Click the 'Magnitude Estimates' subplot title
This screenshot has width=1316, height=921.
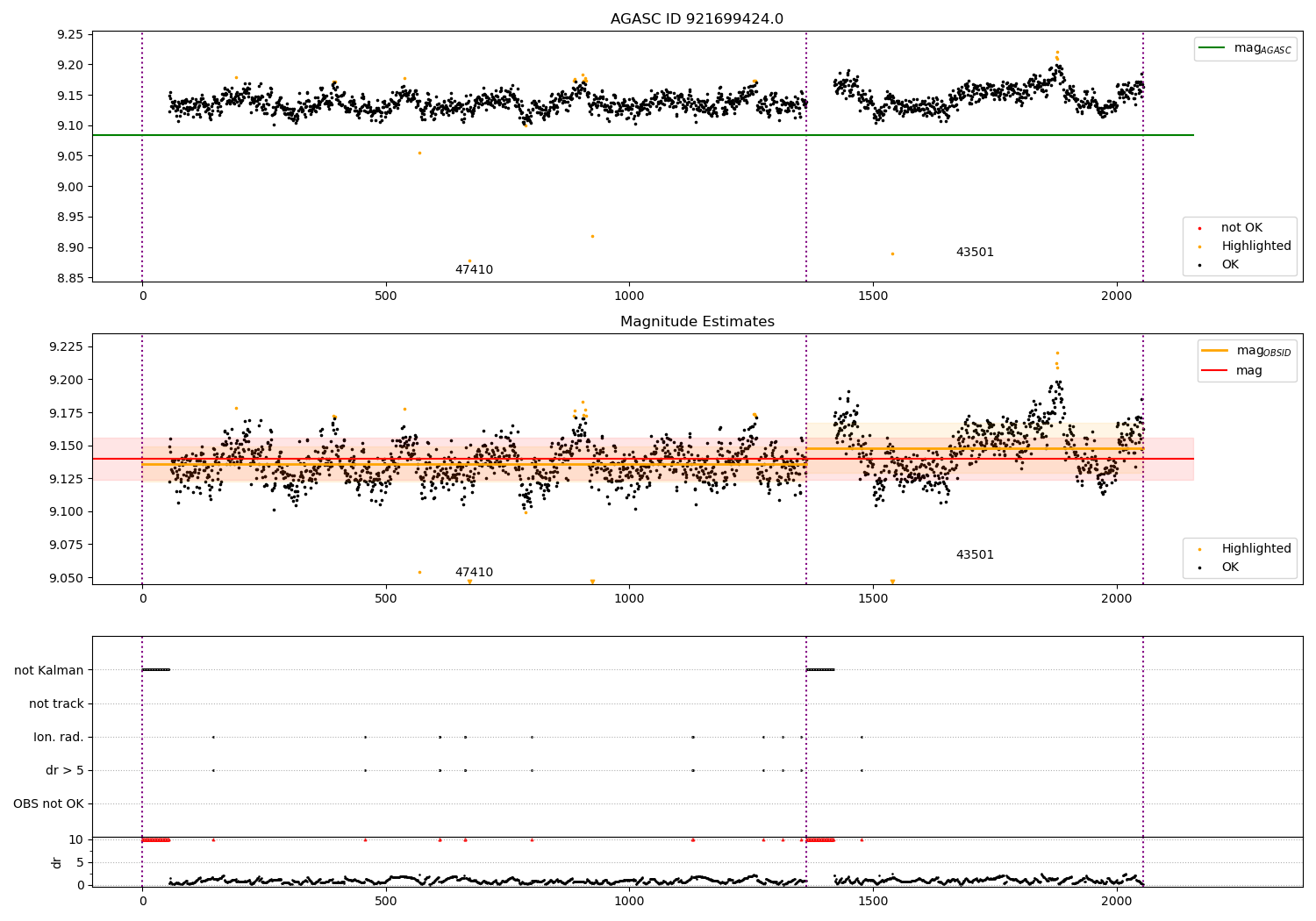click(x=697, y=322)
